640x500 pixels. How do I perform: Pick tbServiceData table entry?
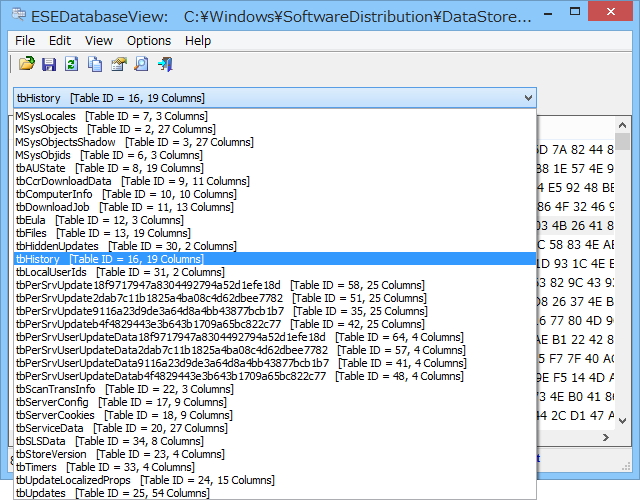(x=275, y=428)
